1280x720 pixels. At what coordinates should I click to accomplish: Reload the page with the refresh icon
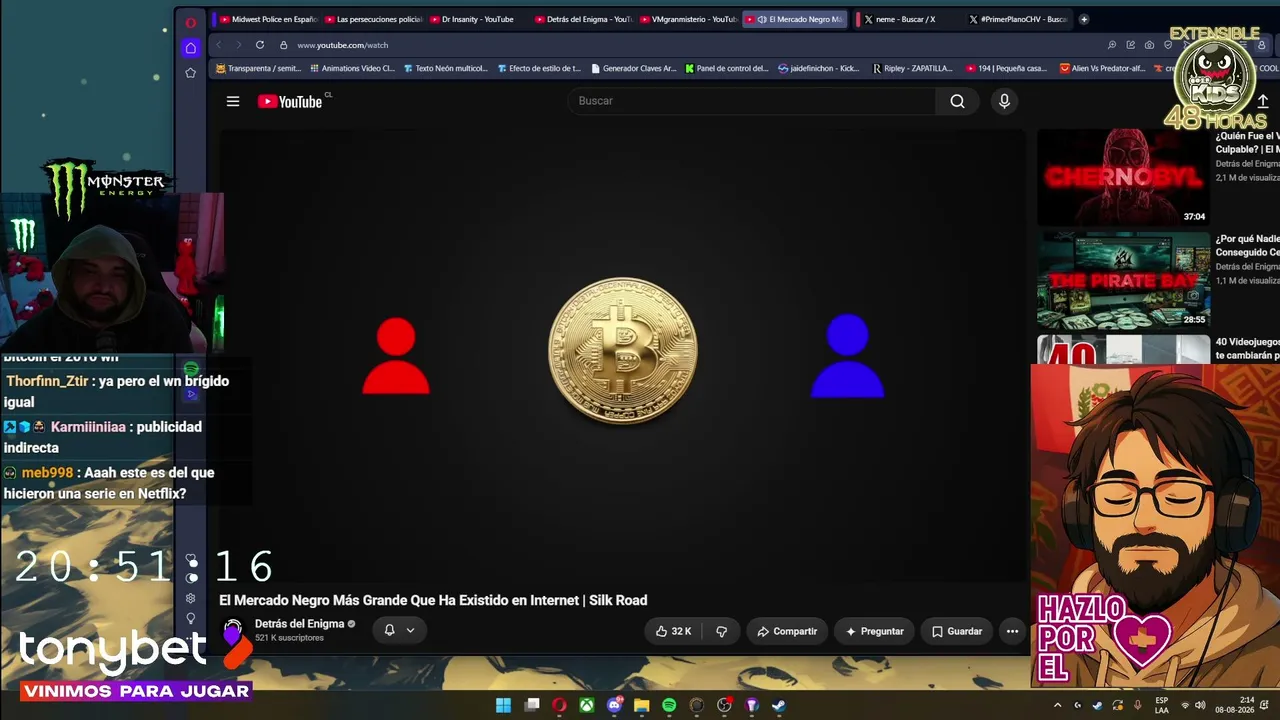(260, 45)
